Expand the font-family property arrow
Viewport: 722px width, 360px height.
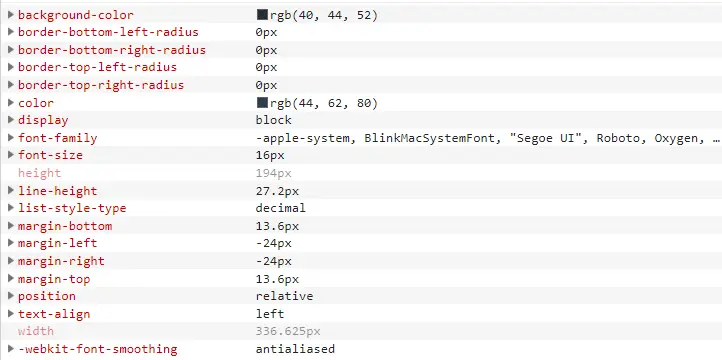[11, 138]
